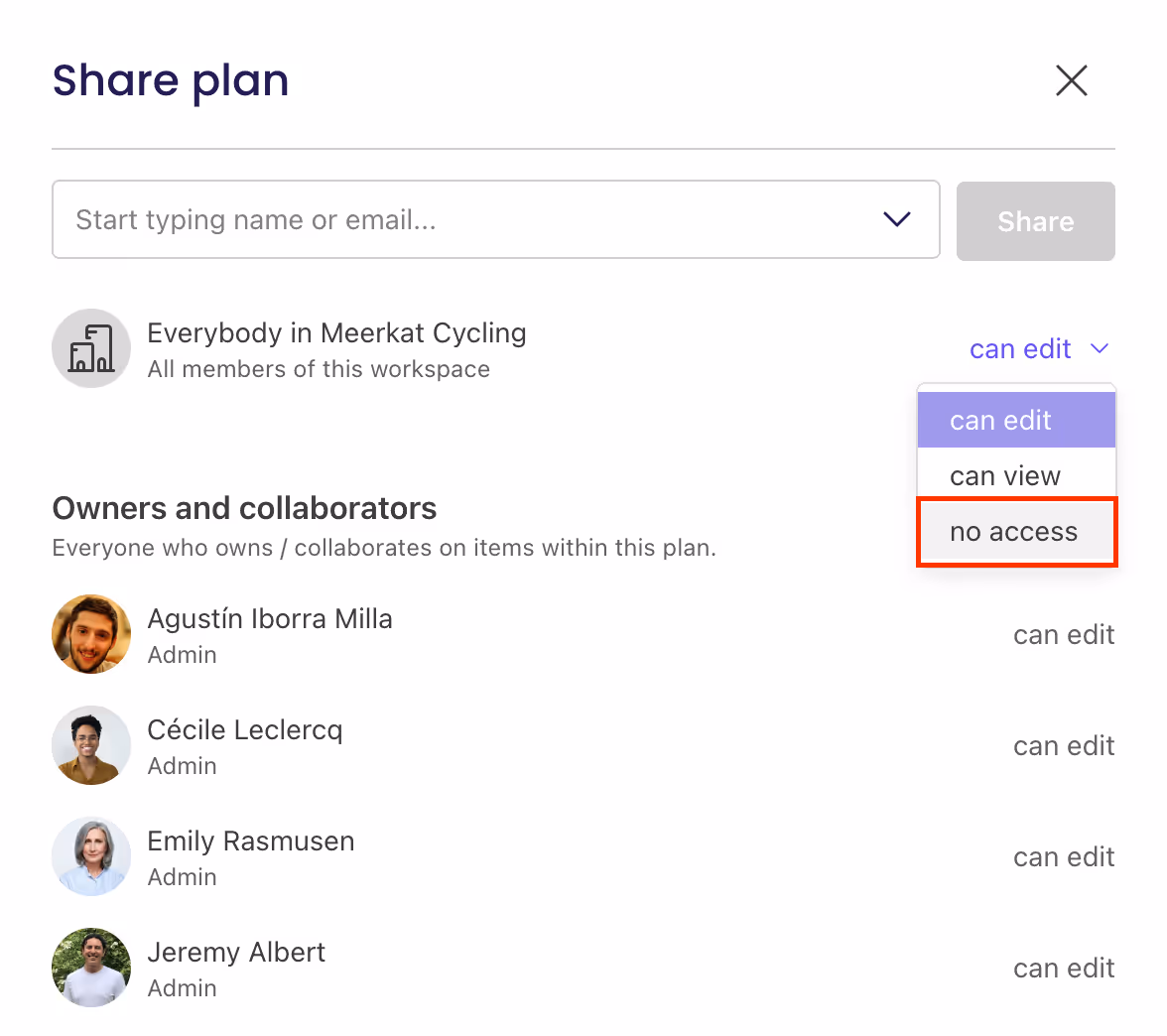Change Jeremy Albert's can edit access
1167x1036 pixels.
(x=1063, y=968)
